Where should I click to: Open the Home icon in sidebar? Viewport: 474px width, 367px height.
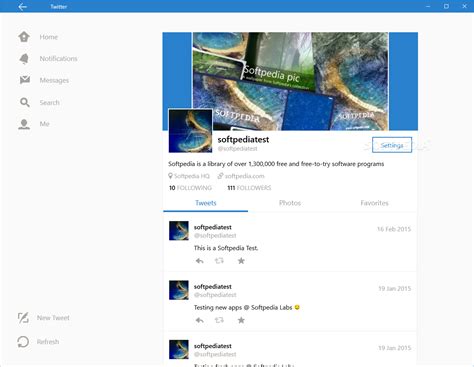(24, 37)
